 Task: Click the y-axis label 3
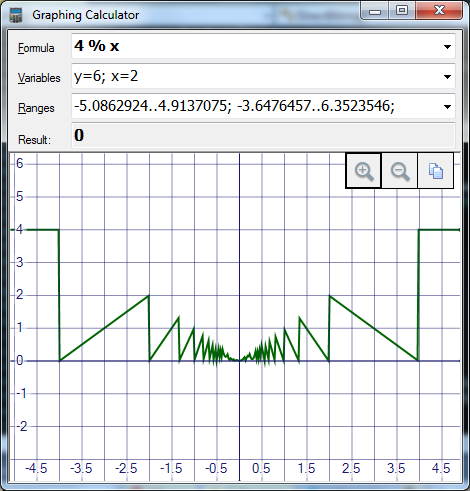click(x=20, y=262)
